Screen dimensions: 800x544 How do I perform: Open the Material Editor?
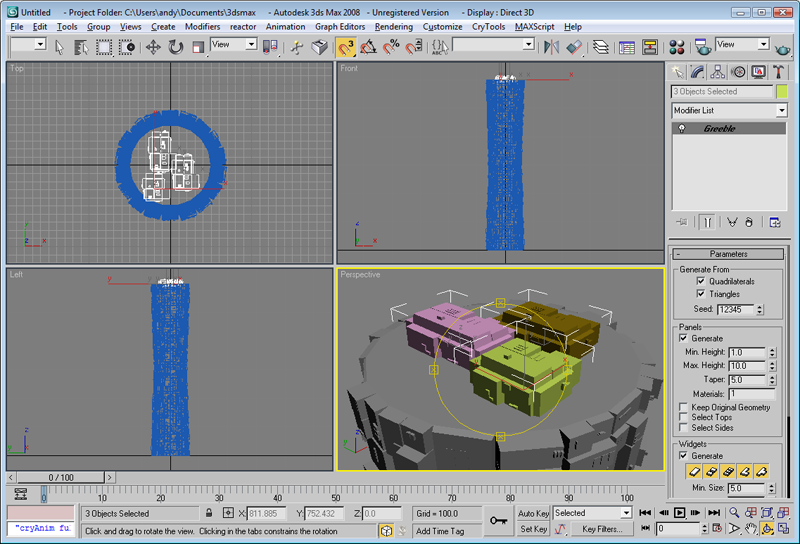[x=677, y=47]
